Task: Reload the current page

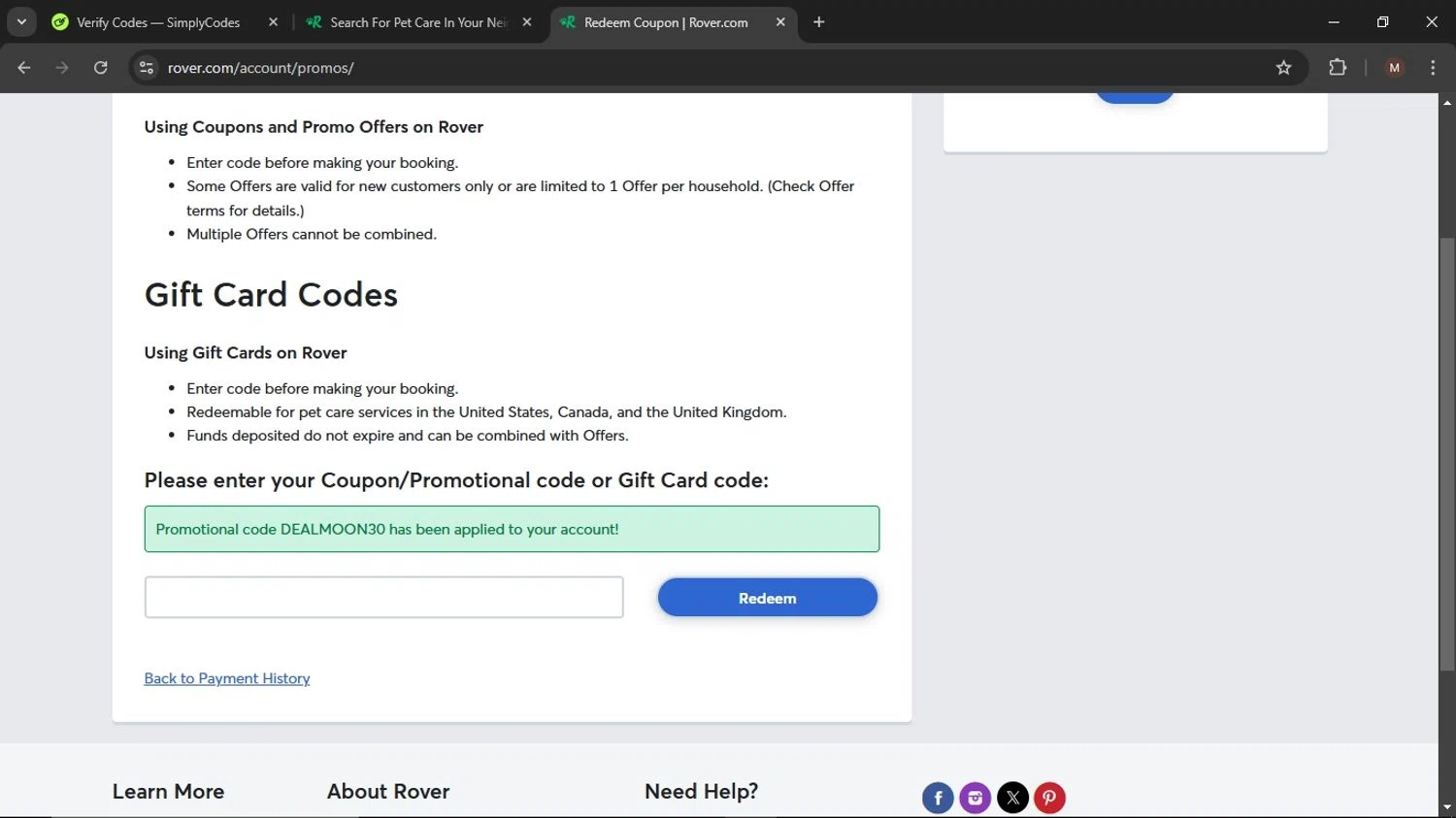Action: coord(101,68)
